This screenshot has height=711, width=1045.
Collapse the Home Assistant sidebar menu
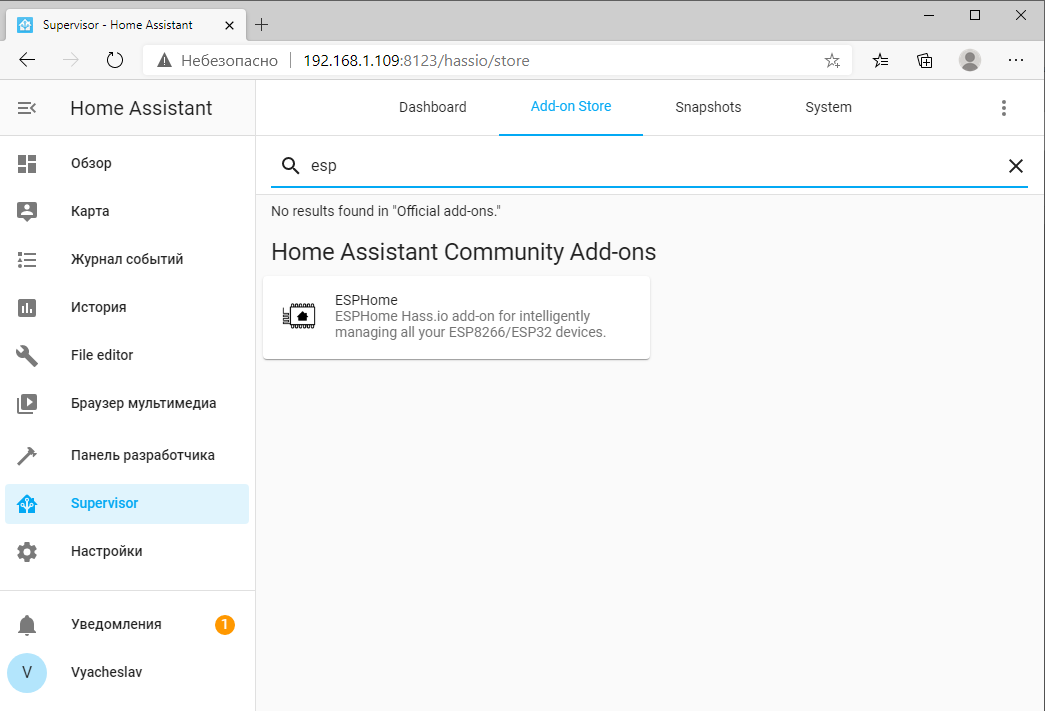pyautogui.click(x=27, y=108)
